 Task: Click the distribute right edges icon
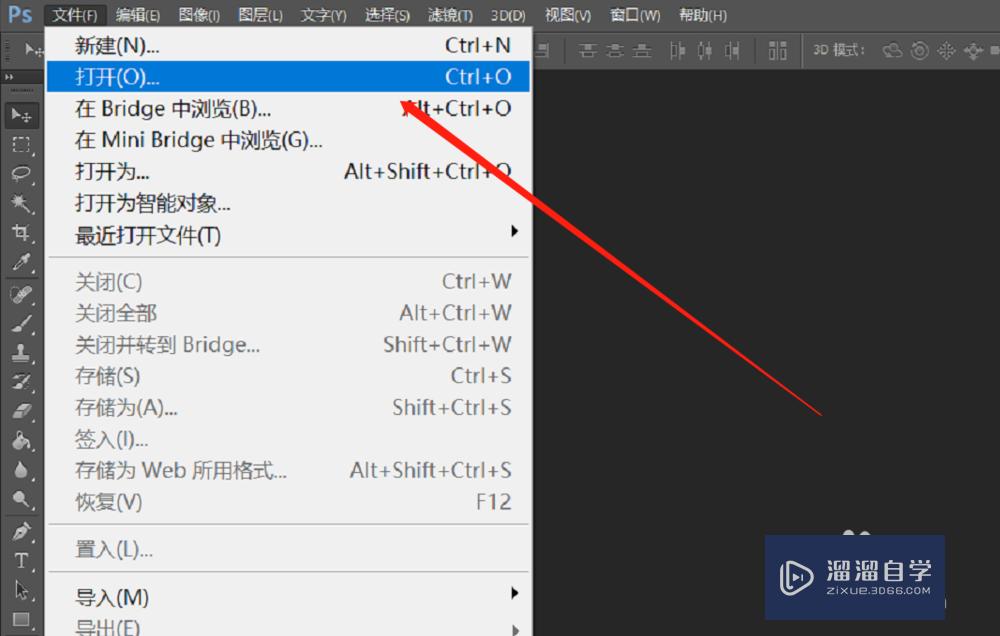[732, 50]
